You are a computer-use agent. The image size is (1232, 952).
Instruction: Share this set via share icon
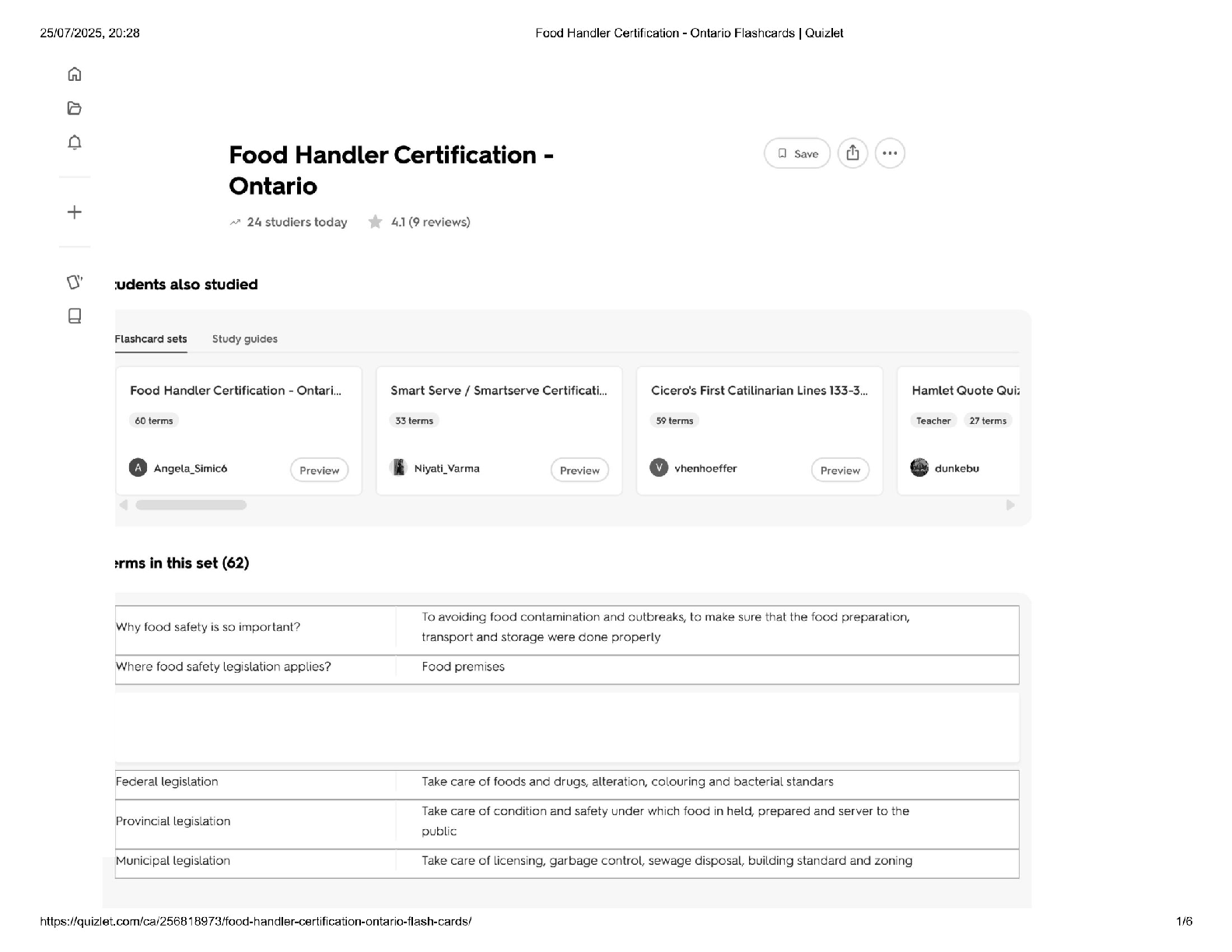852,153
